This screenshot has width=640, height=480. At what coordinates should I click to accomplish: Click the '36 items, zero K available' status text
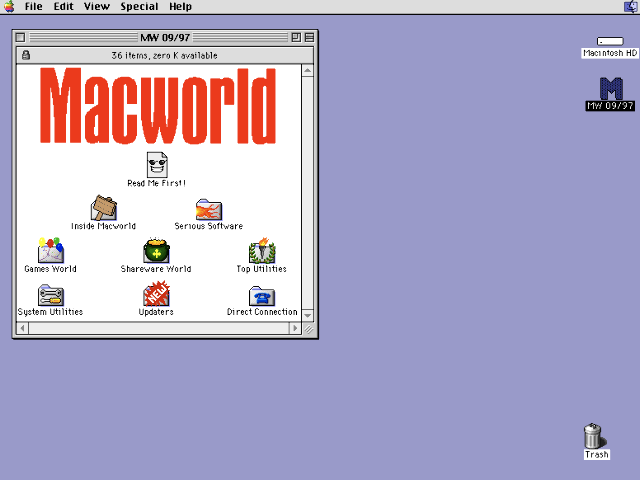pos(164,56)
